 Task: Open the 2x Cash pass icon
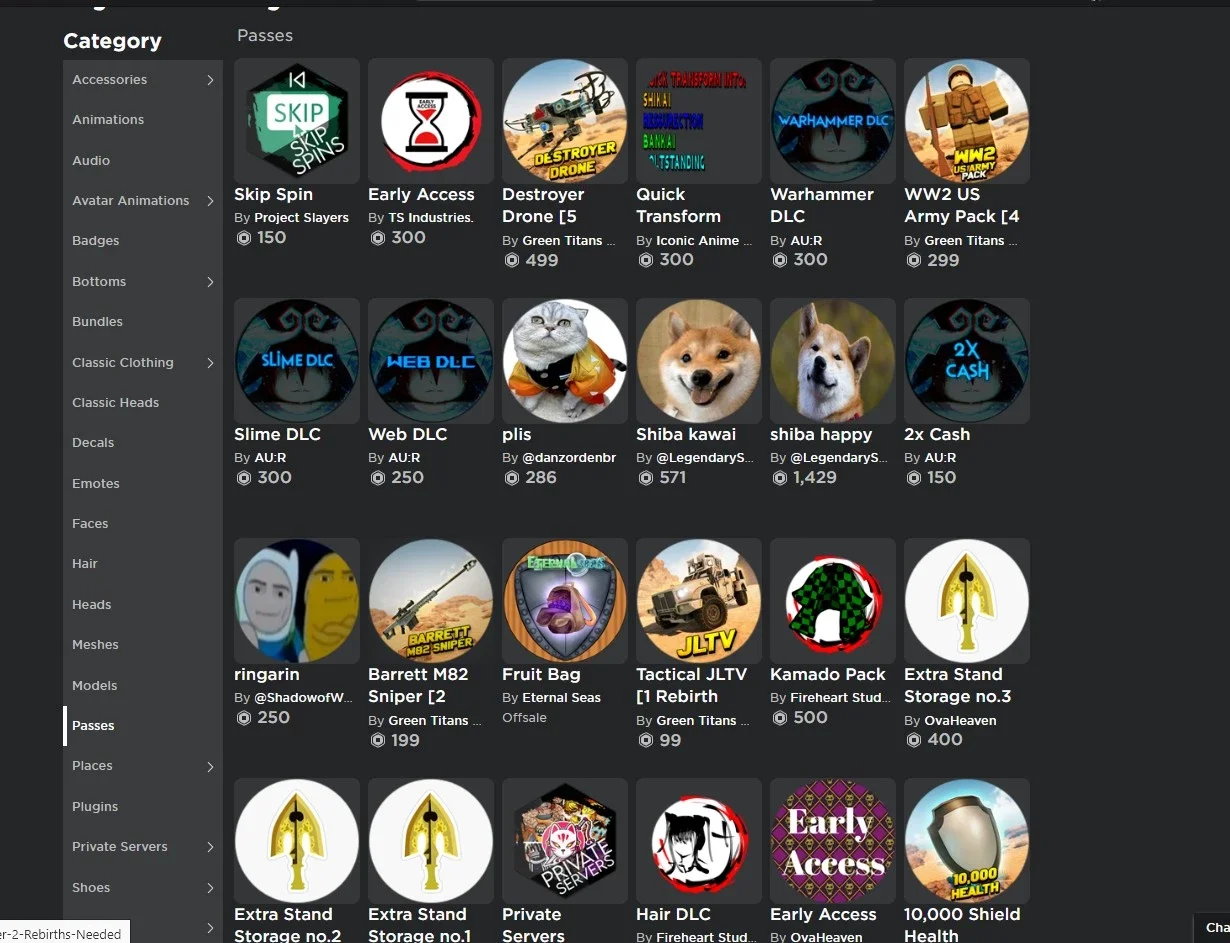tap(967, 361)
